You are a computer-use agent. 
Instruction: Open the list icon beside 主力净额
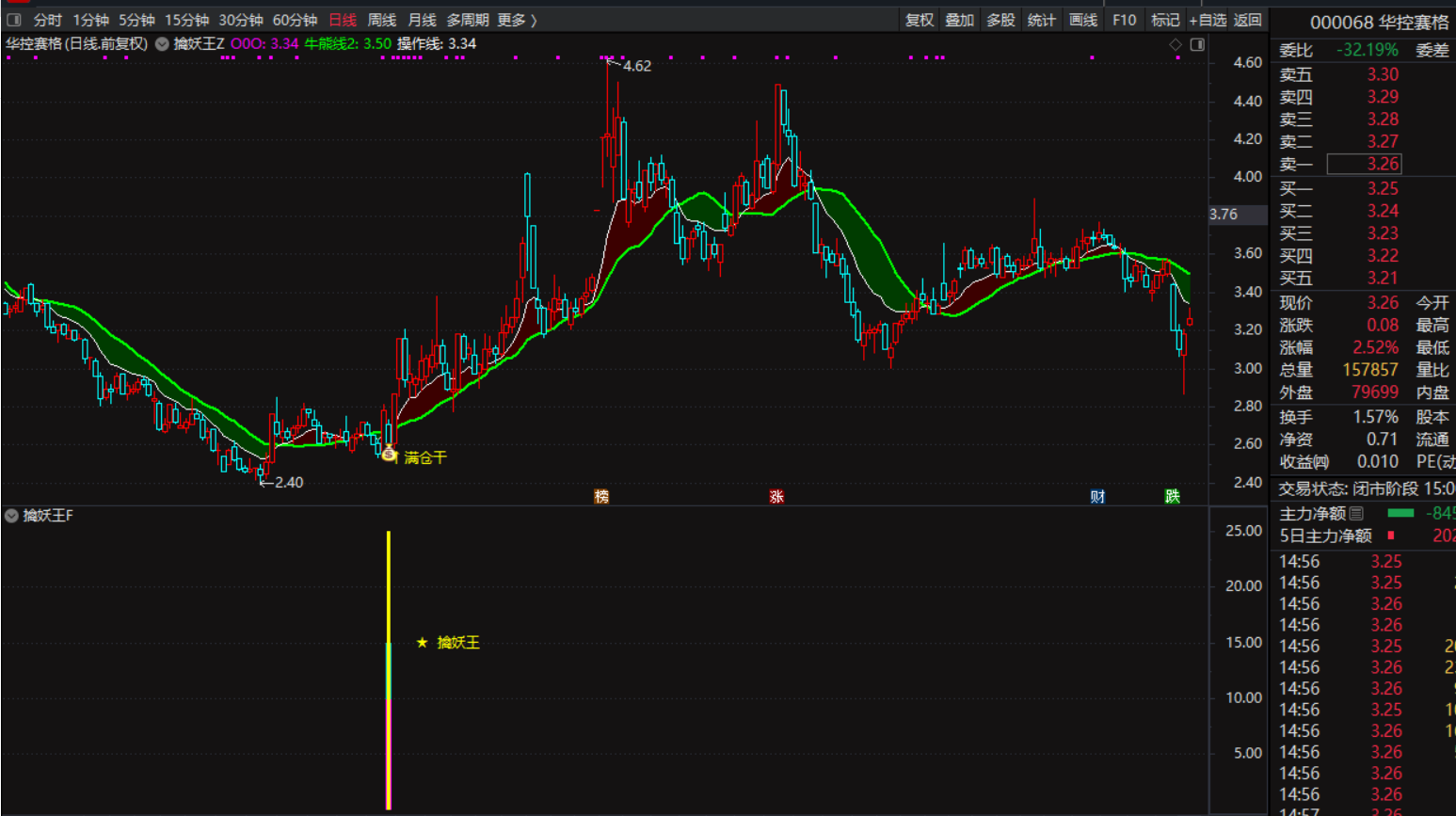[x=1356, y=513]
